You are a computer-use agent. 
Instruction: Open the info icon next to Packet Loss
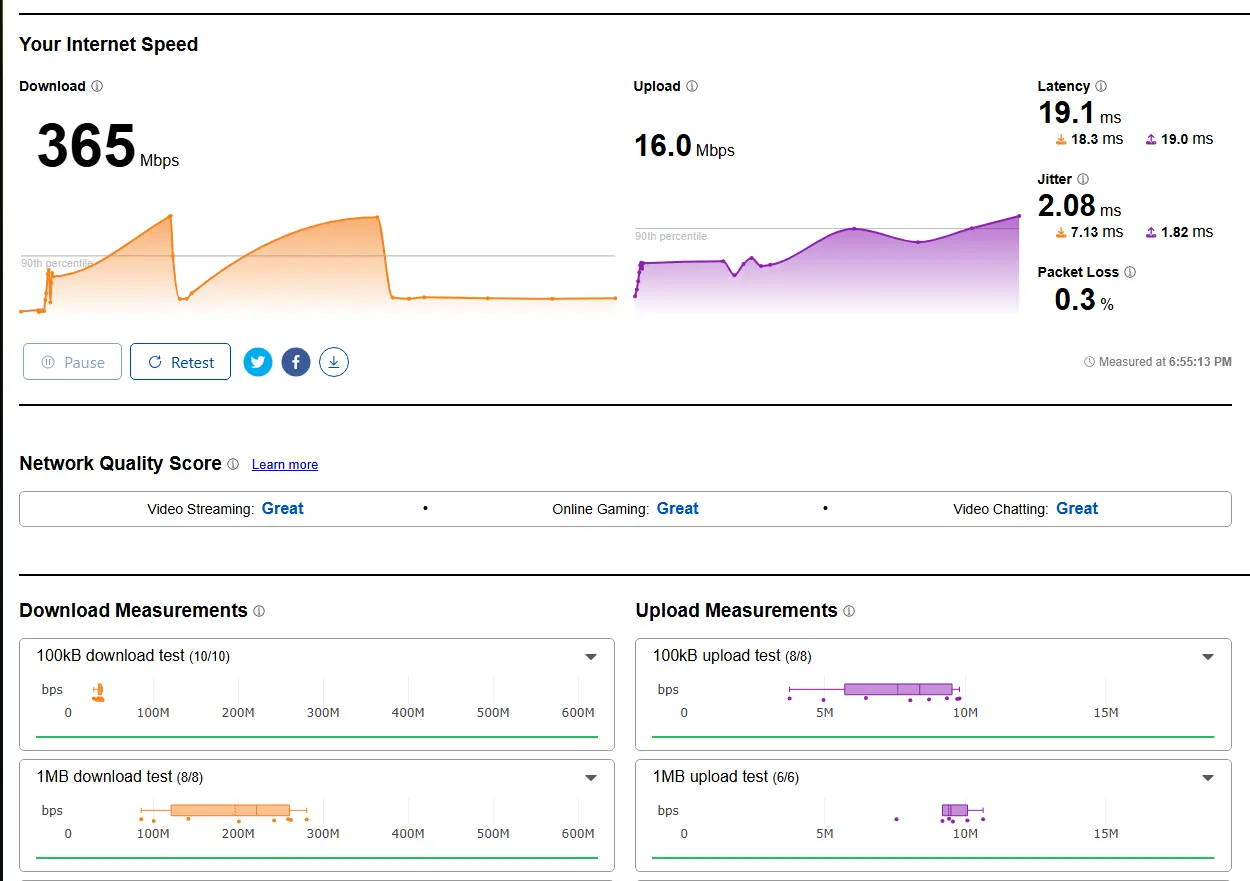point(1130,272)
